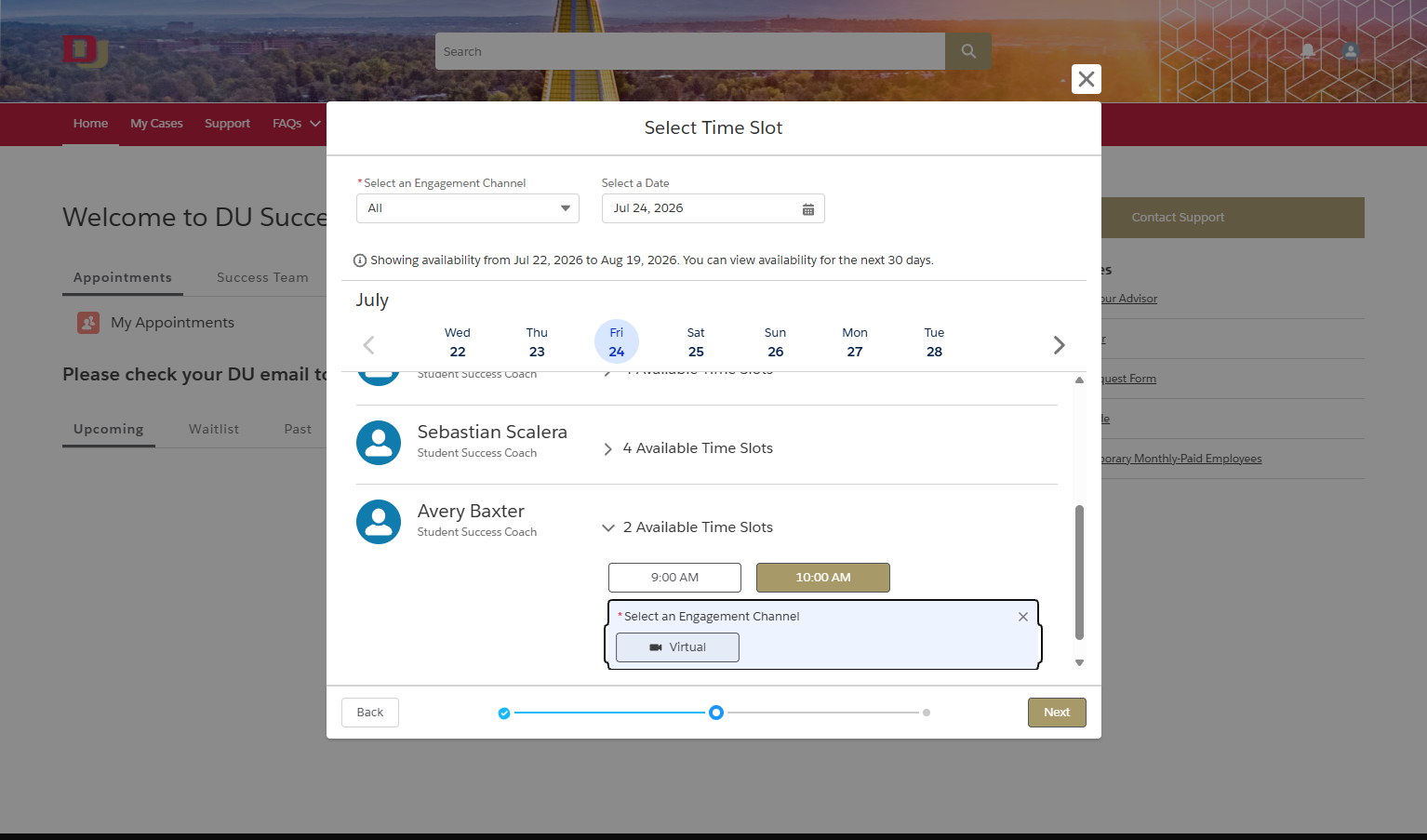The width and height of the screenshot is (1427, 840).
Task: Click the info icon beside availability message
Action: (x=360, y=260)
